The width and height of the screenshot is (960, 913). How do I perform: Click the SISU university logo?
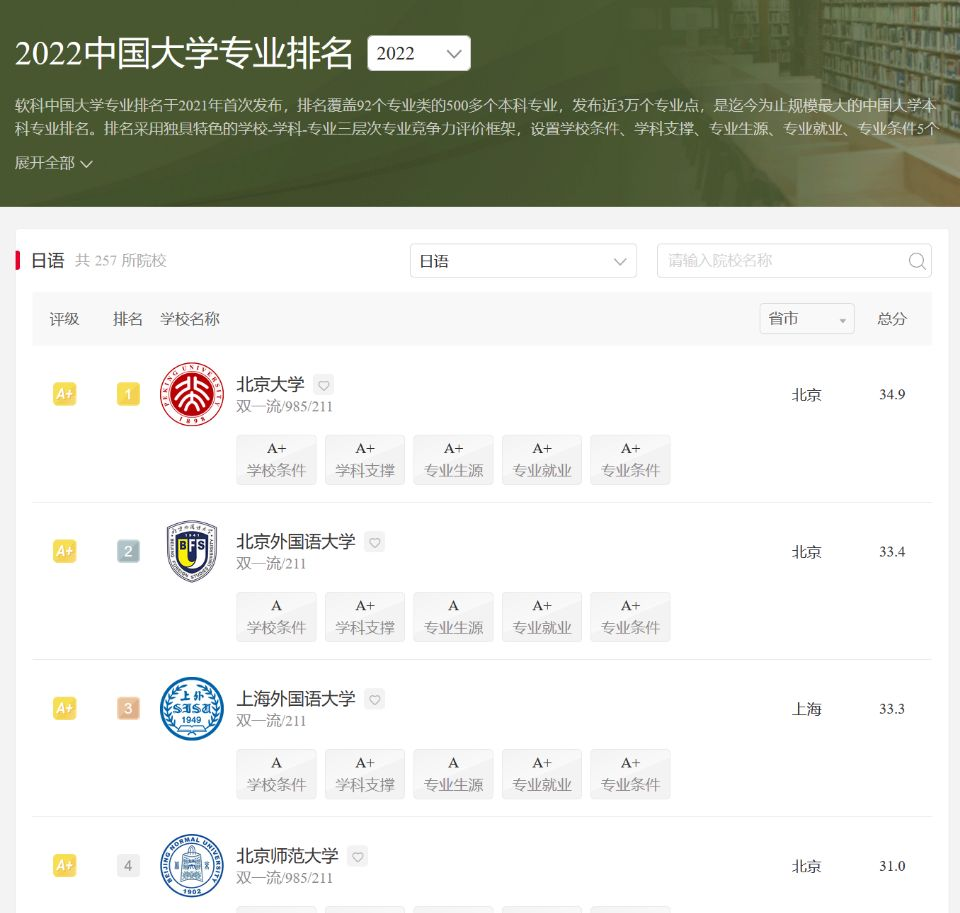(x=192, y=708)
